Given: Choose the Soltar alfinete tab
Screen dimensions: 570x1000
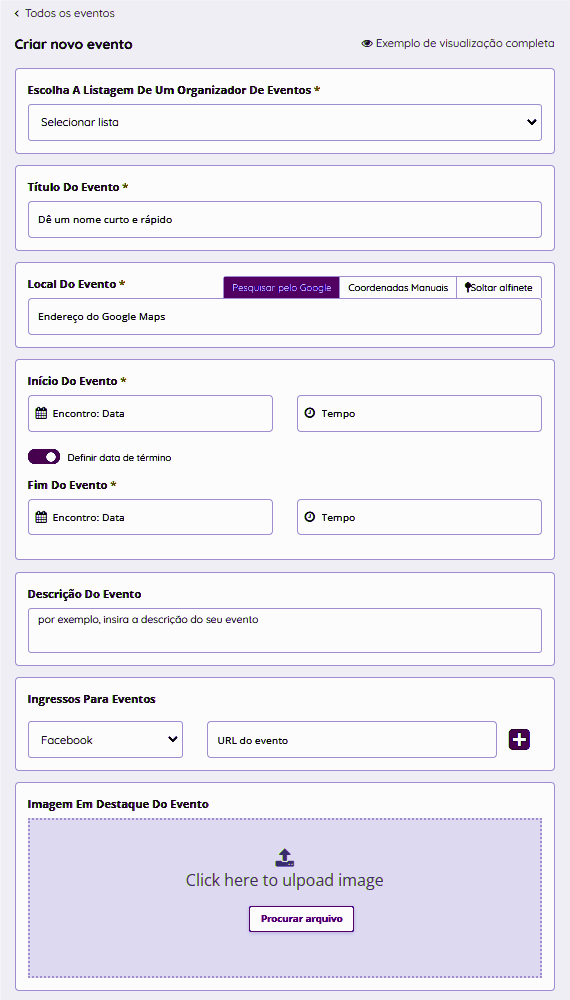Looking at the screenshot, I should point(499,288).
